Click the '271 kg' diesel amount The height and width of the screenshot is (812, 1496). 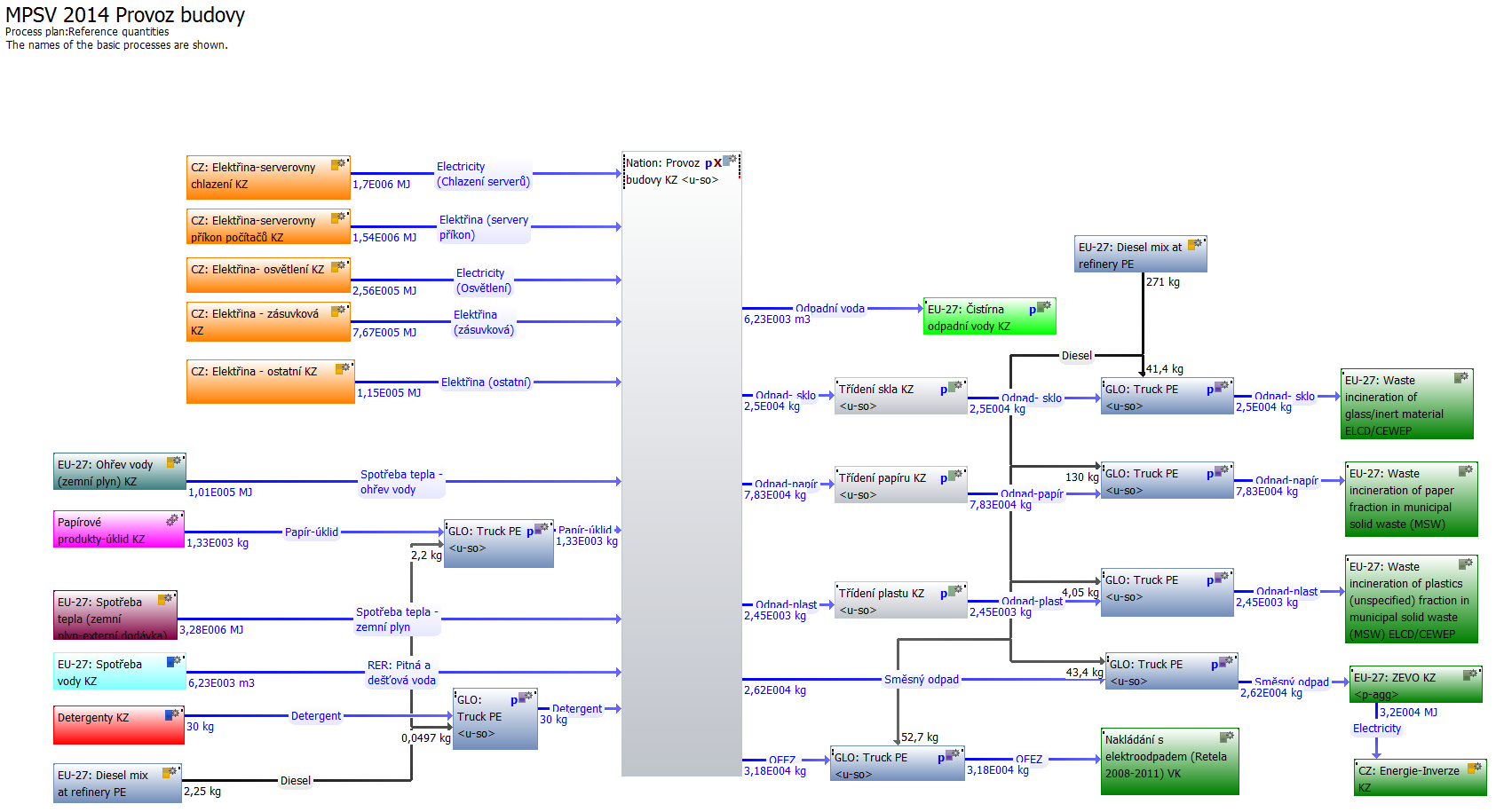pos(1163,282)
